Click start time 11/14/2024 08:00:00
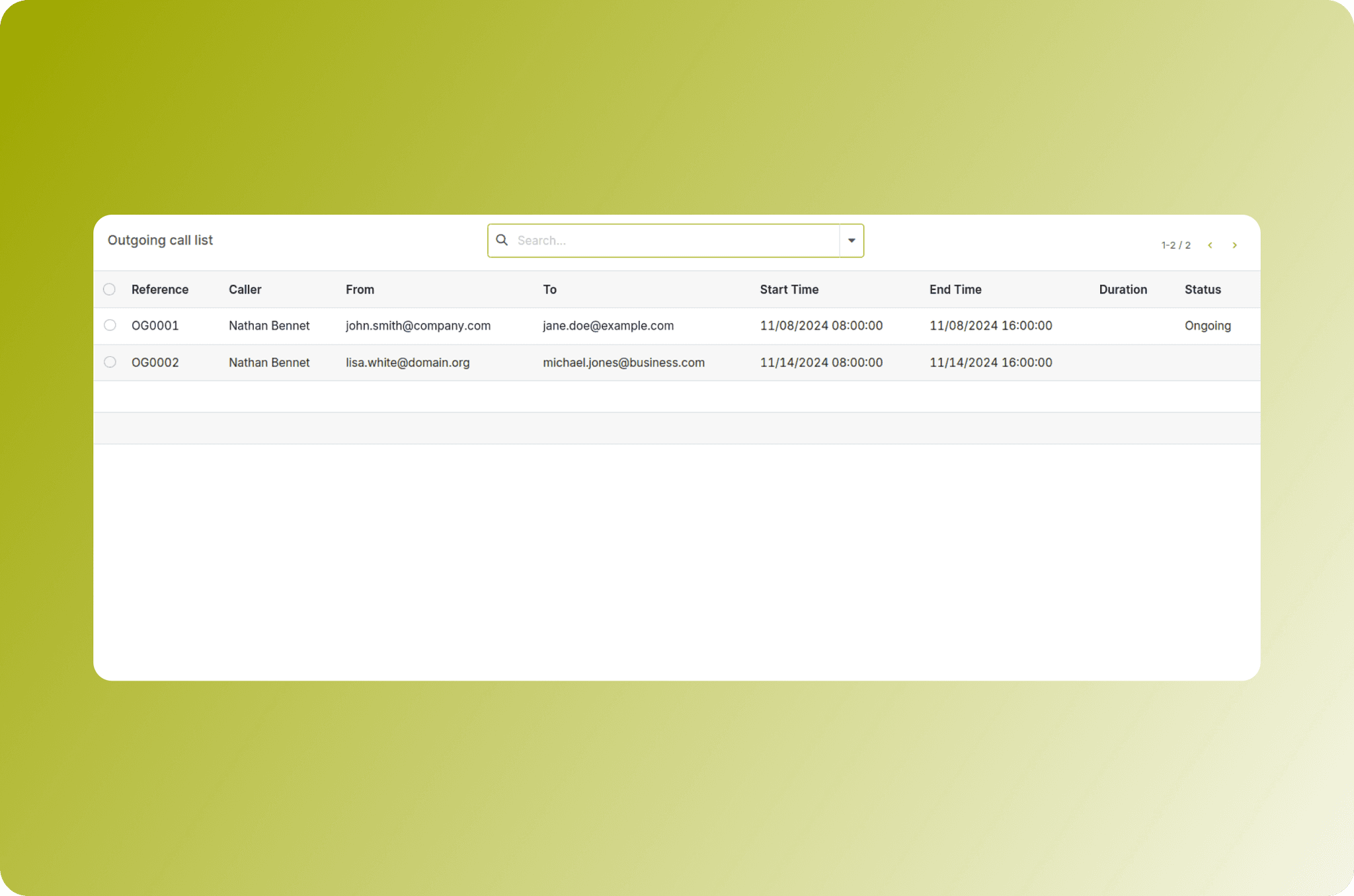 tap(821, 363)
